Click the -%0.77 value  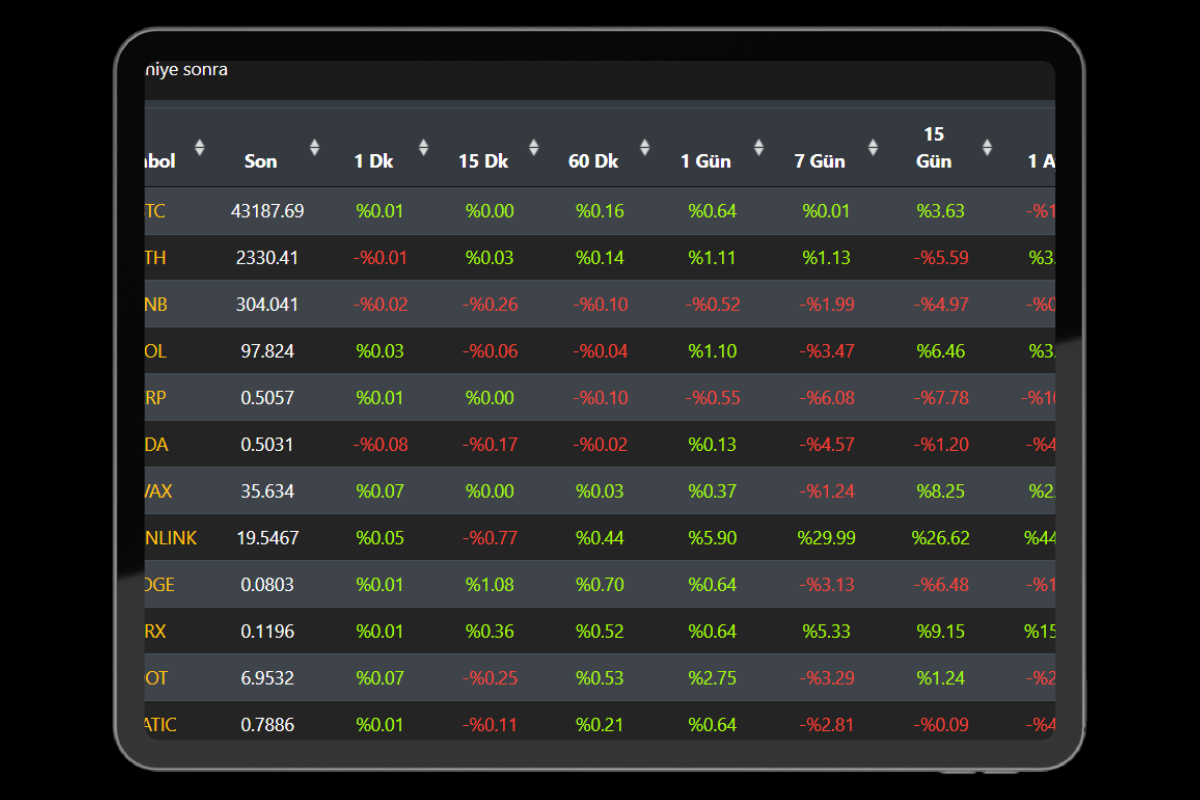click(x=490, y=538)
